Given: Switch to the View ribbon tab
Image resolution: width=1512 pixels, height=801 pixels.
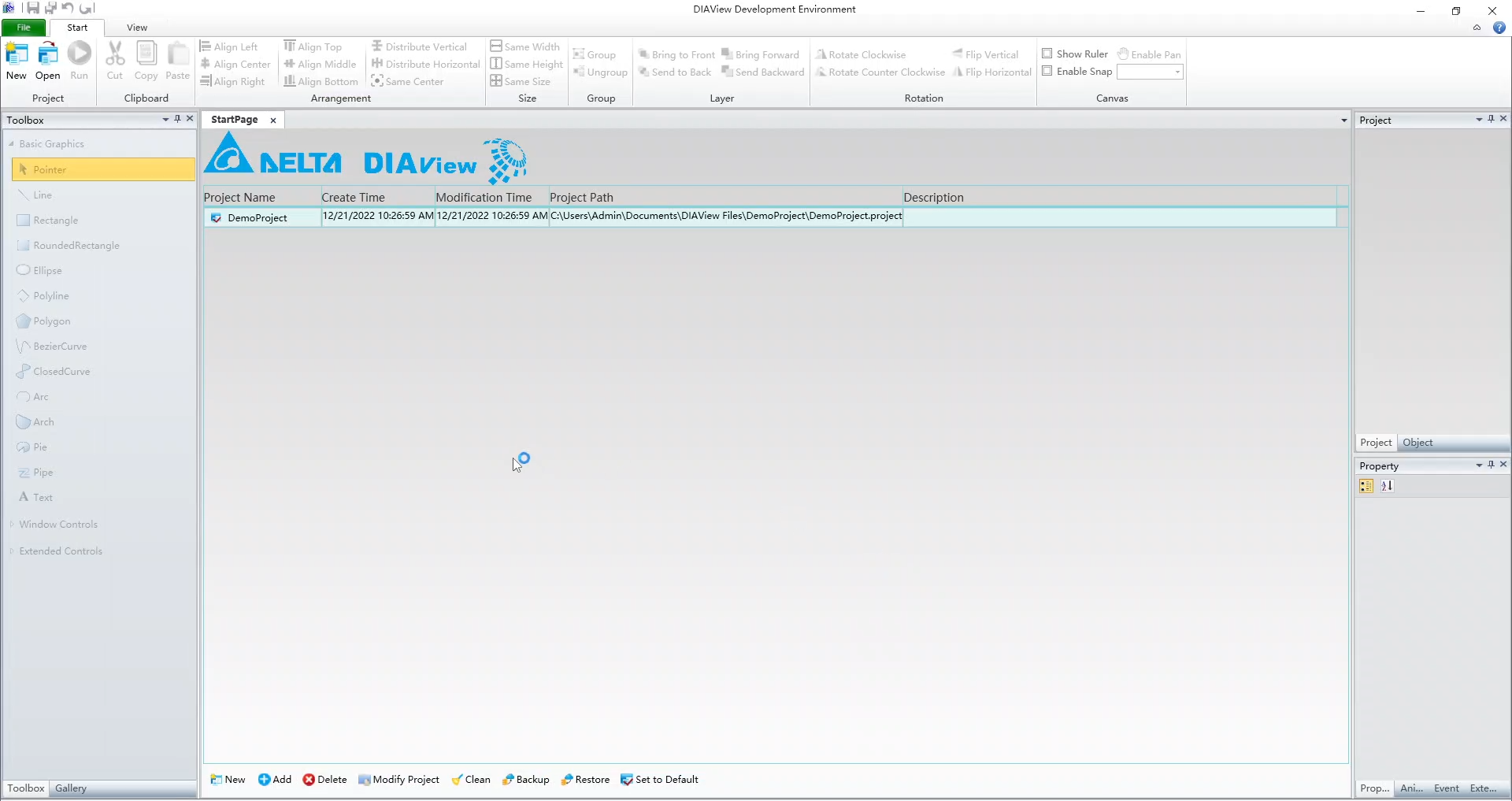Looking at the screenshot, I should point(136,27).
